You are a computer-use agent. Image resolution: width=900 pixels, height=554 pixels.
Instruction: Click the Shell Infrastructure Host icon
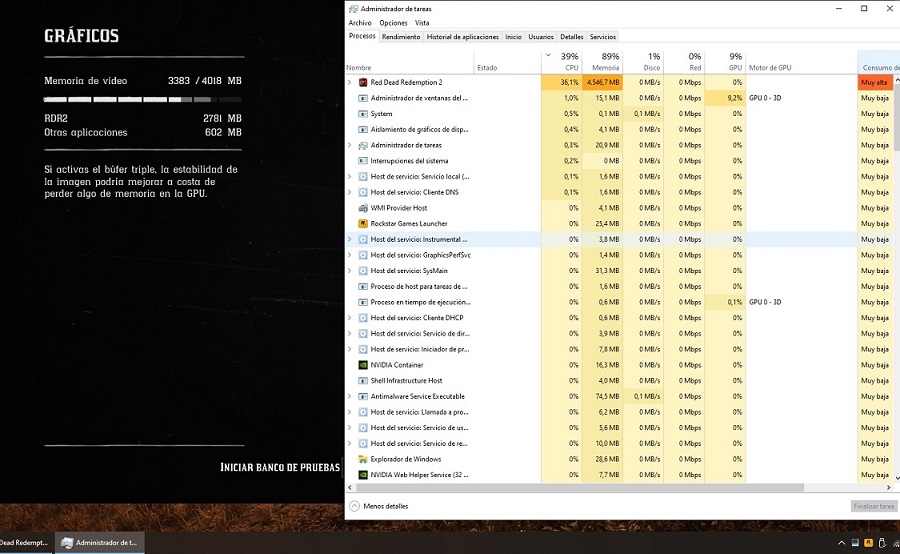coord(363,381)
